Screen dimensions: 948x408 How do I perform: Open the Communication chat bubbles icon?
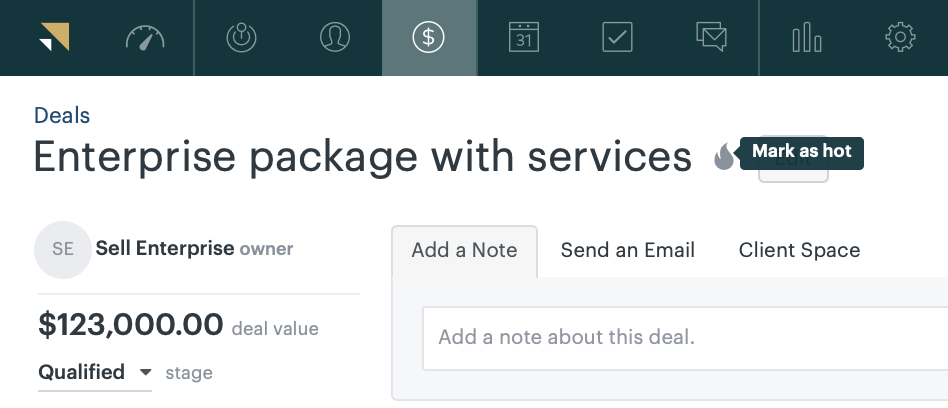pos(711,37)
